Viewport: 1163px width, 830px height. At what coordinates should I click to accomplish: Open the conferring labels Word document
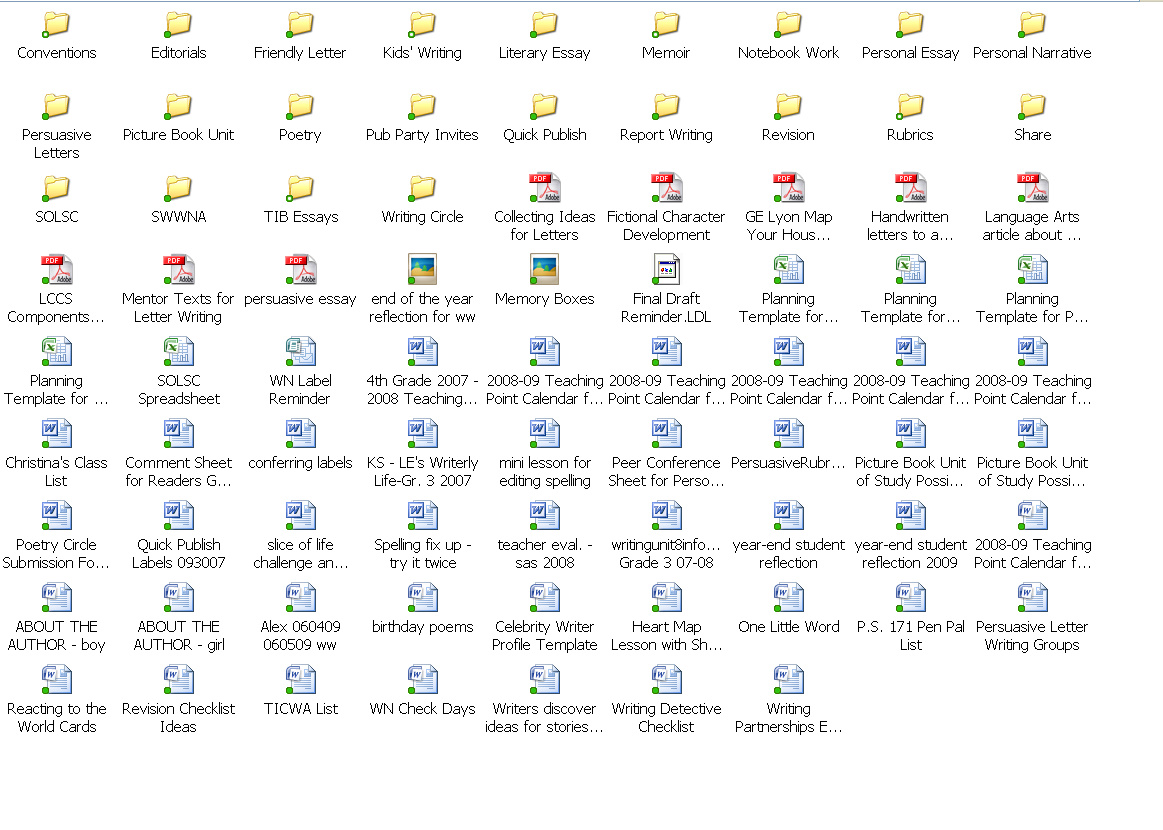tap(300, 435)
